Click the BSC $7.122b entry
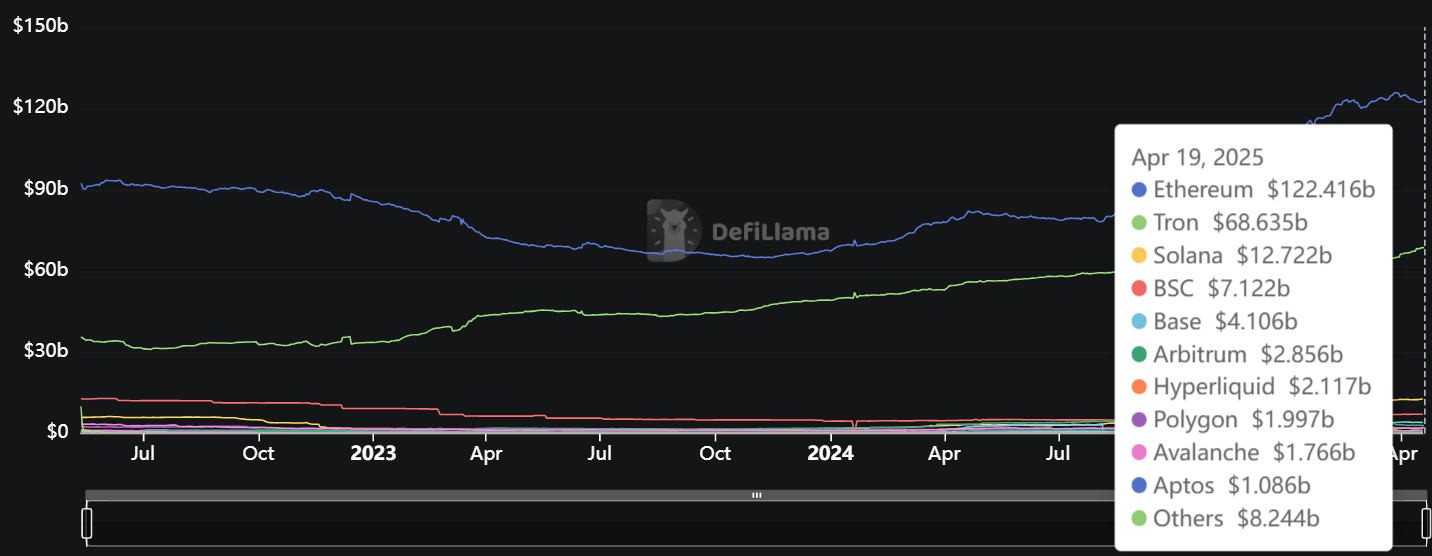 tap(1211, 289)
